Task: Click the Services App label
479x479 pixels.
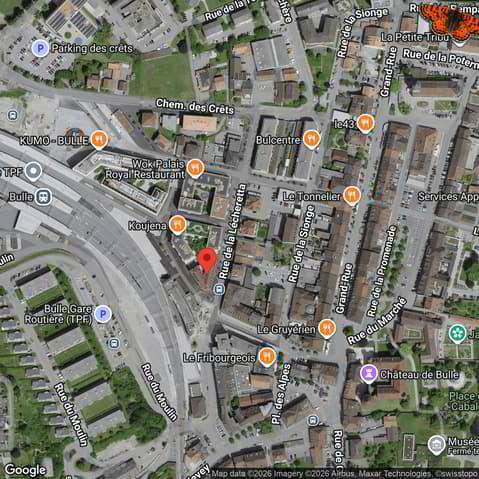Action: pyautogui.click(x=448, y=197)
